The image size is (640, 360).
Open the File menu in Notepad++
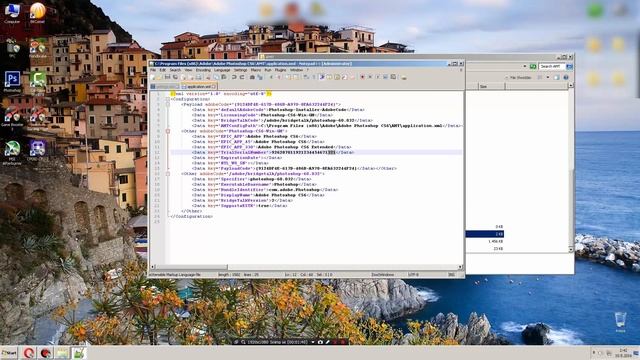(153, 70)
